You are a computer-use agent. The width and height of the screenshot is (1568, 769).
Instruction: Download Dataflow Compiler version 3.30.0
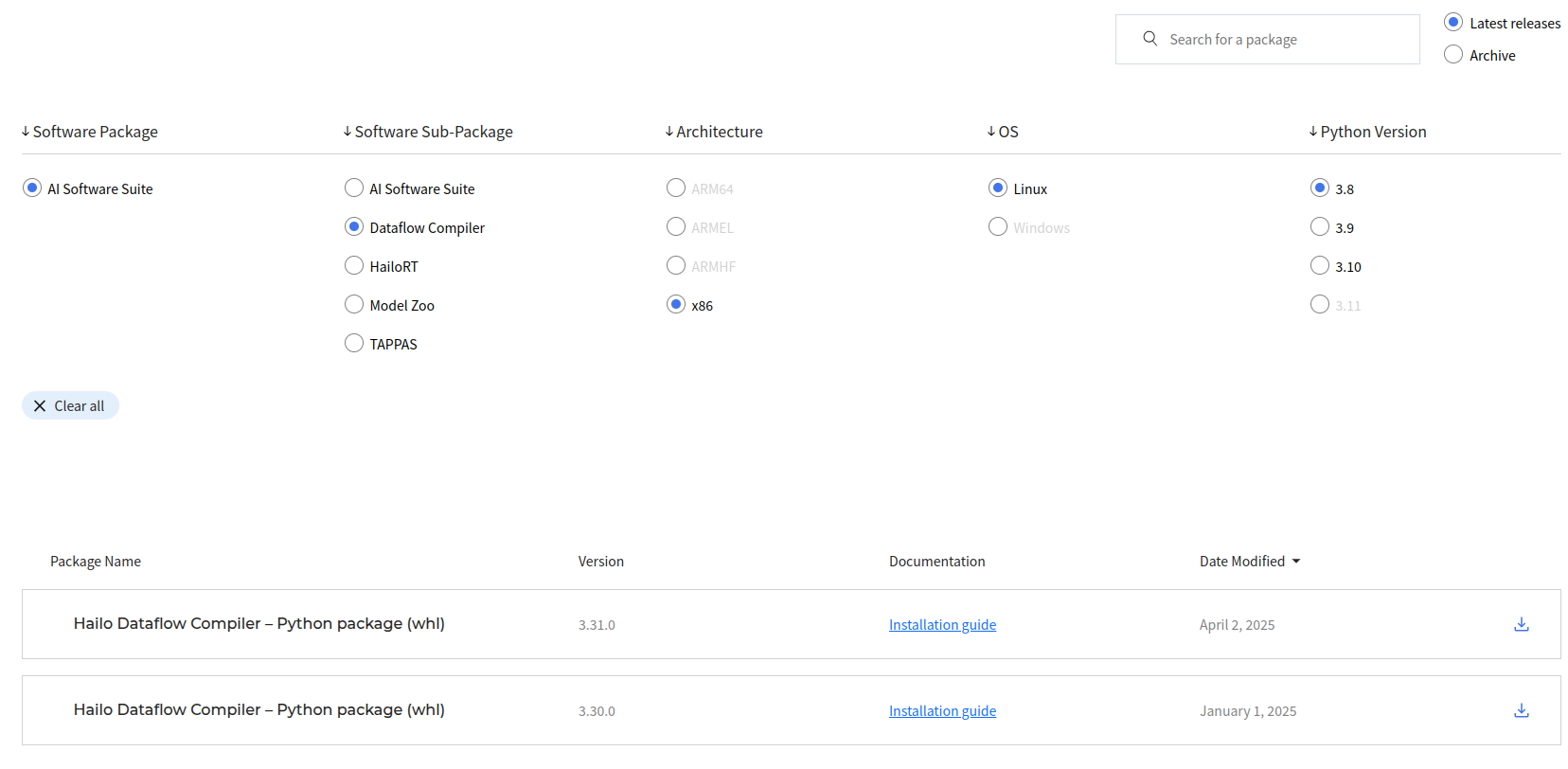pos(1522,710)
